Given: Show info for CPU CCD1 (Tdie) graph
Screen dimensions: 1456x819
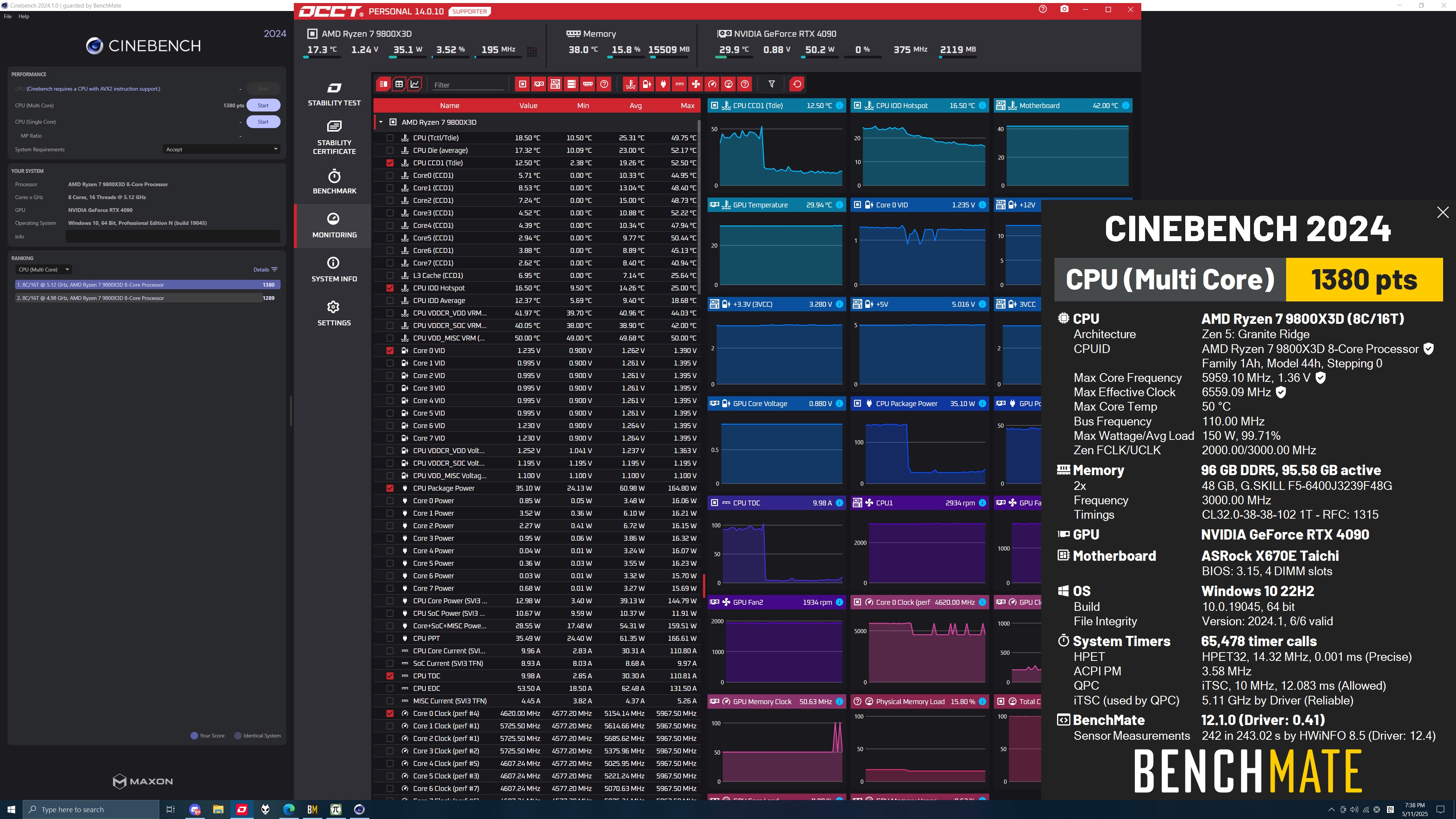Looking at the screenshot, I should pos(839,106).
